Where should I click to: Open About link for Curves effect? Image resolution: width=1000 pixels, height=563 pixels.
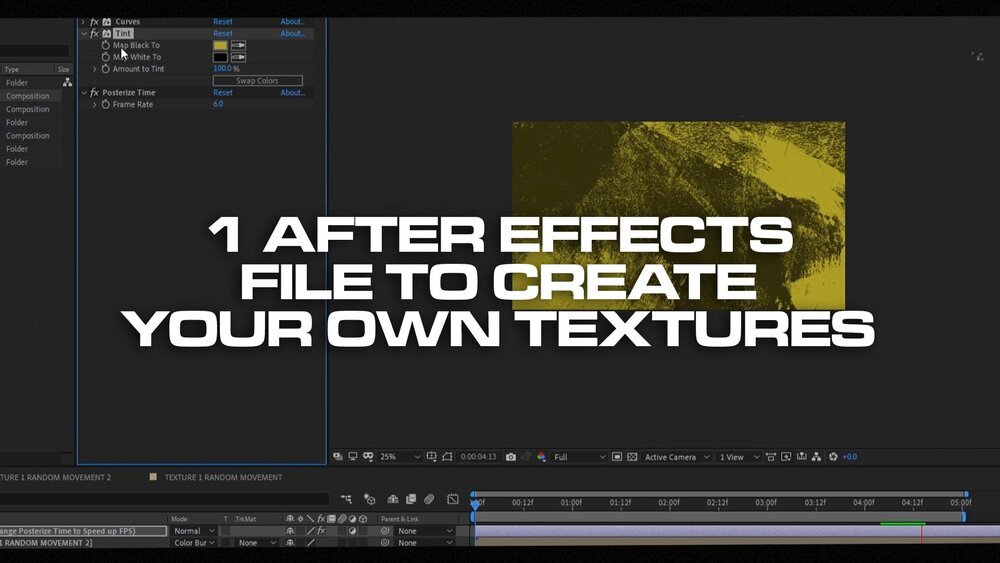(x=292, y=21)
